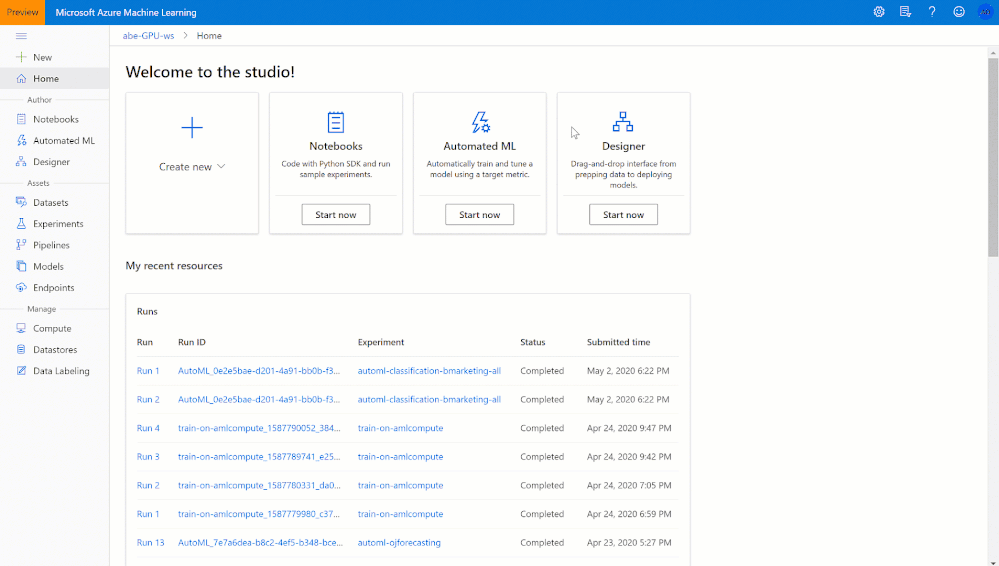Click the large plus icon on Create new card
This screenshot has height=566, width=999.
(192, 127)
